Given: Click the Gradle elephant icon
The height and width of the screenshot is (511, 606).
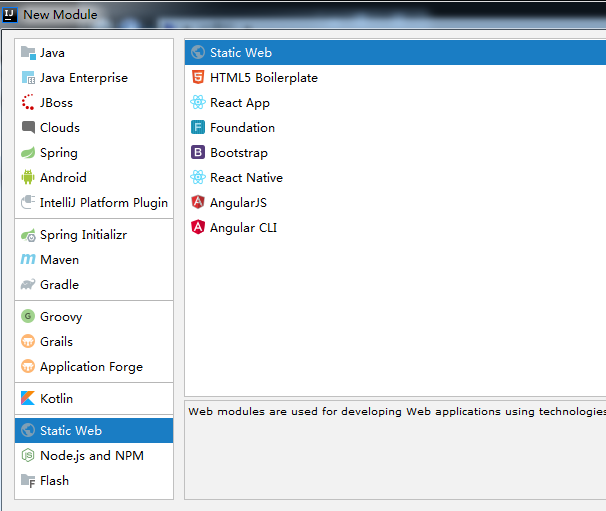Looking at the screenshot, I should pos(28,284).
